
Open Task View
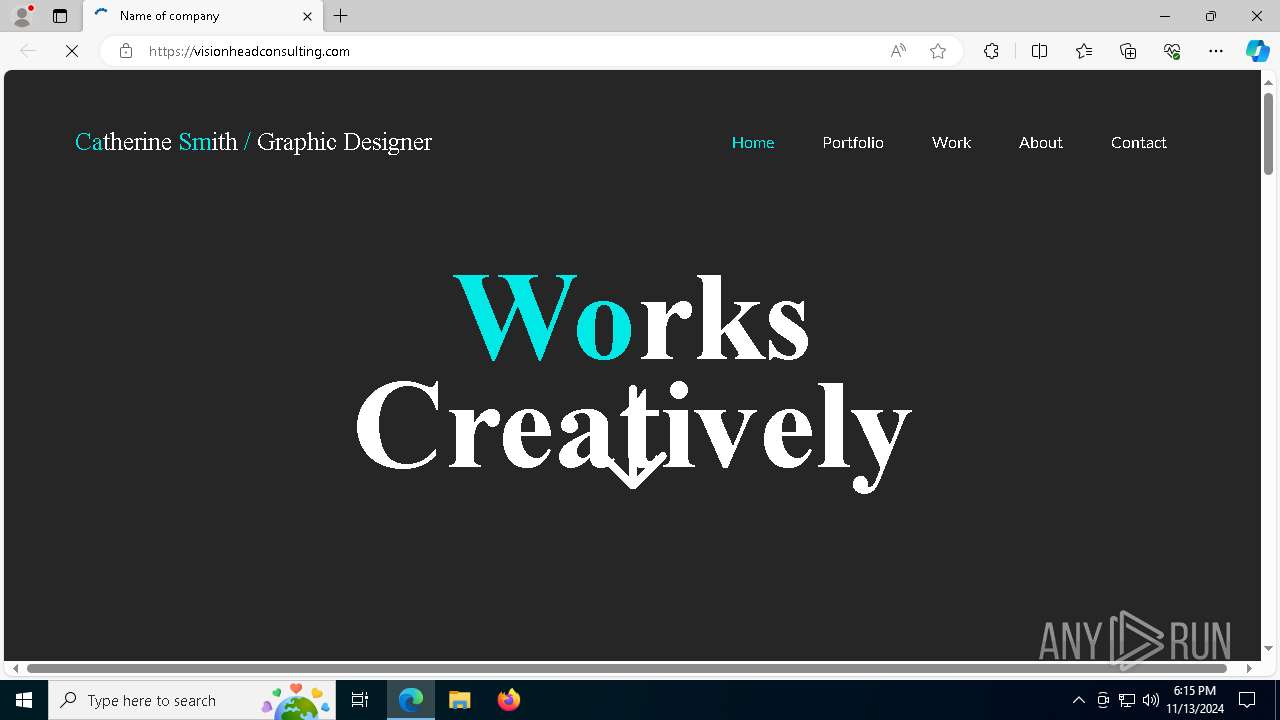[360, 700]
